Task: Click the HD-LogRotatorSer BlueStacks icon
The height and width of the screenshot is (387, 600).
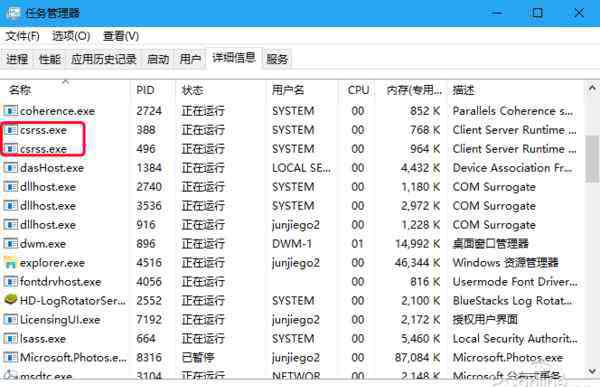Action: tap(10, 300)
